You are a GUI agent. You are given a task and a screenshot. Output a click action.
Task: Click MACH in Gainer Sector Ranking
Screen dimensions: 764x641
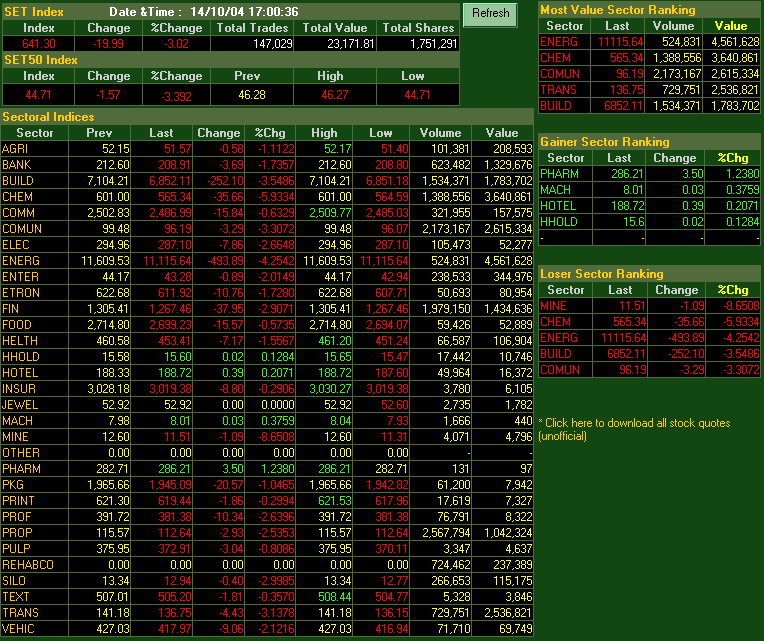click(x=555, y=190)
